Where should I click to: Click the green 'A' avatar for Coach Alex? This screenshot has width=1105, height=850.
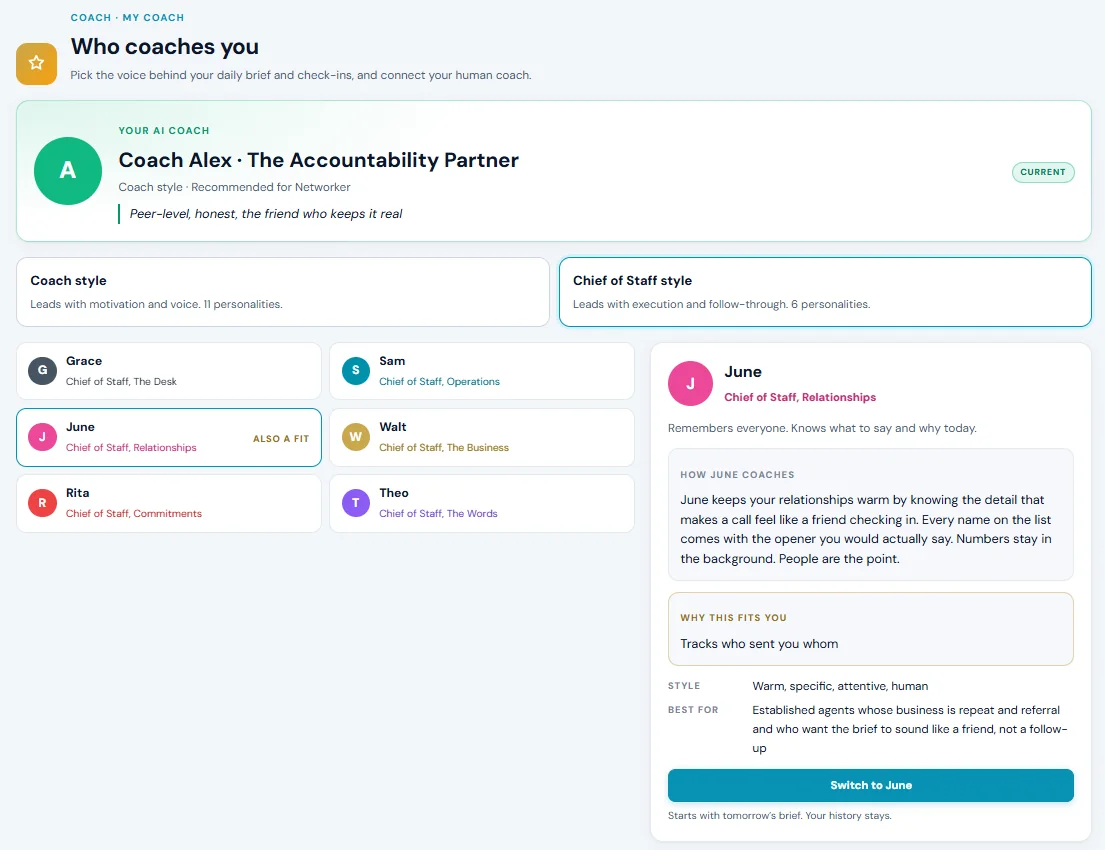(x=68, y=171)
